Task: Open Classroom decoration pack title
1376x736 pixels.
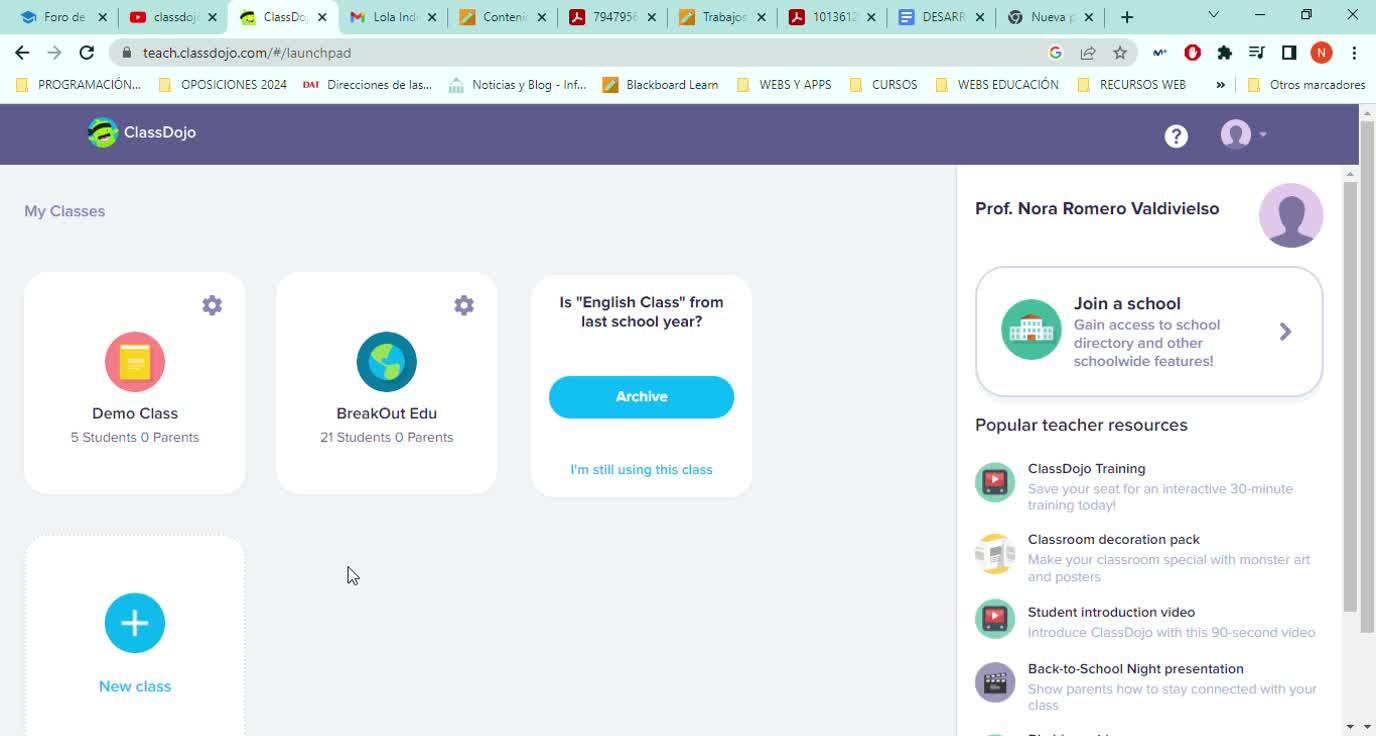Action: 1114,540
